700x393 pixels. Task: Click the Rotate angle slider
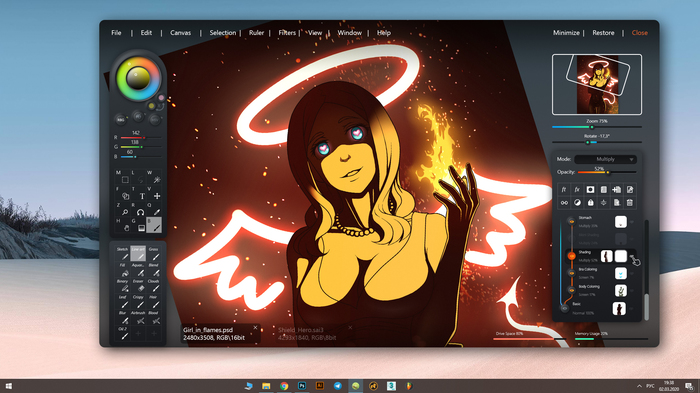596,142
